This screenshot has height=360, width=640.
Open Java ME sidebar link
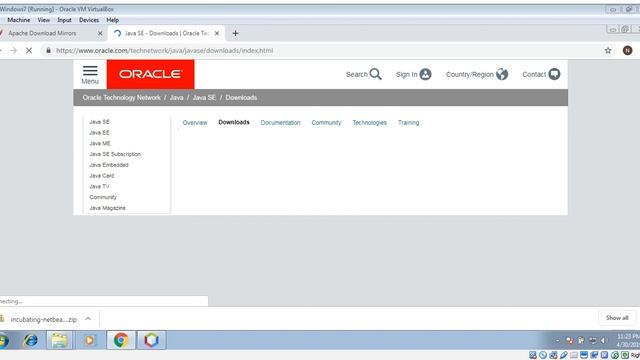[100, 143]
